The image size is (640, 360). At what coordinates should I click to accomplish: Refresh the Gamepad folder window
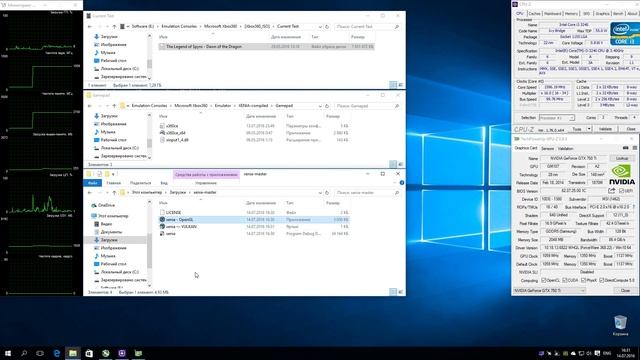[327, 106]
